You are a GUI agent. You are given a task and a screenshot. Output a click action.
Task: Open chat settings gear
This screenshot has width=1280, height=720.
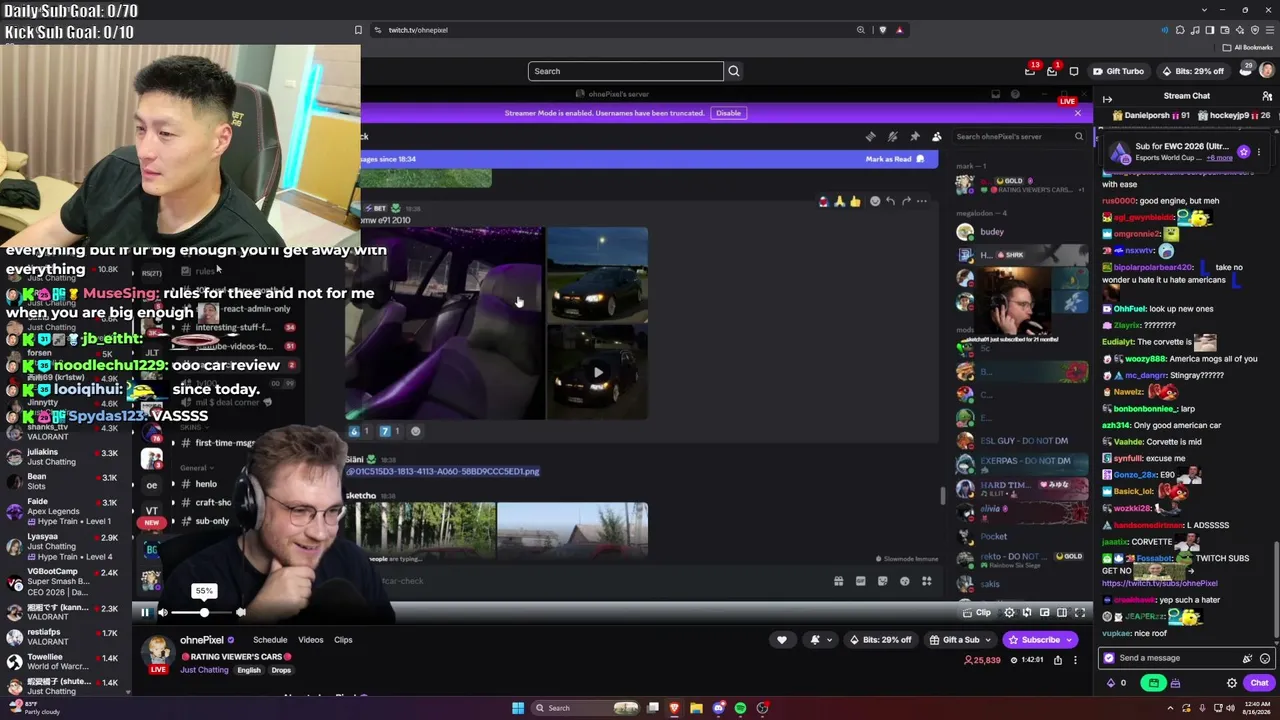pos(1232,683)
